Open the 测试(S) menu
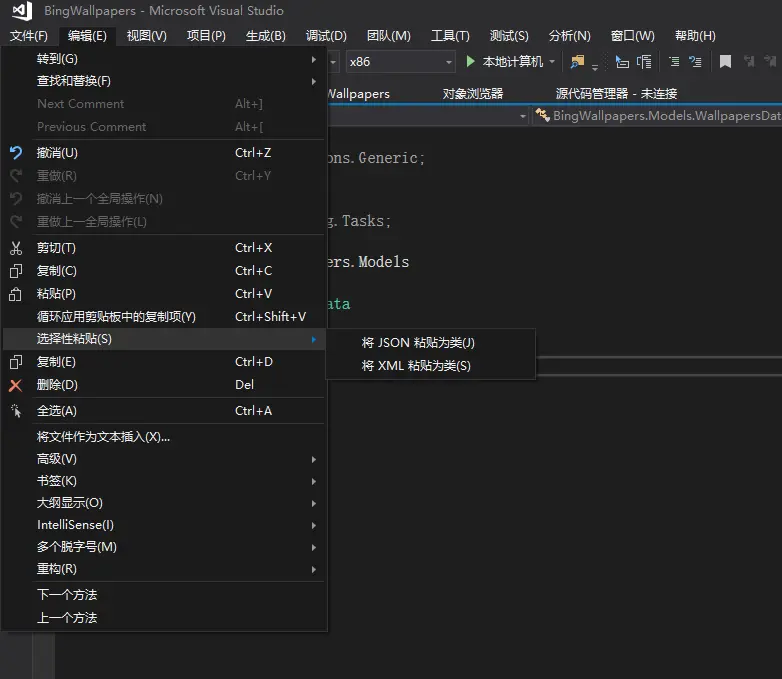 pos(509,36)
